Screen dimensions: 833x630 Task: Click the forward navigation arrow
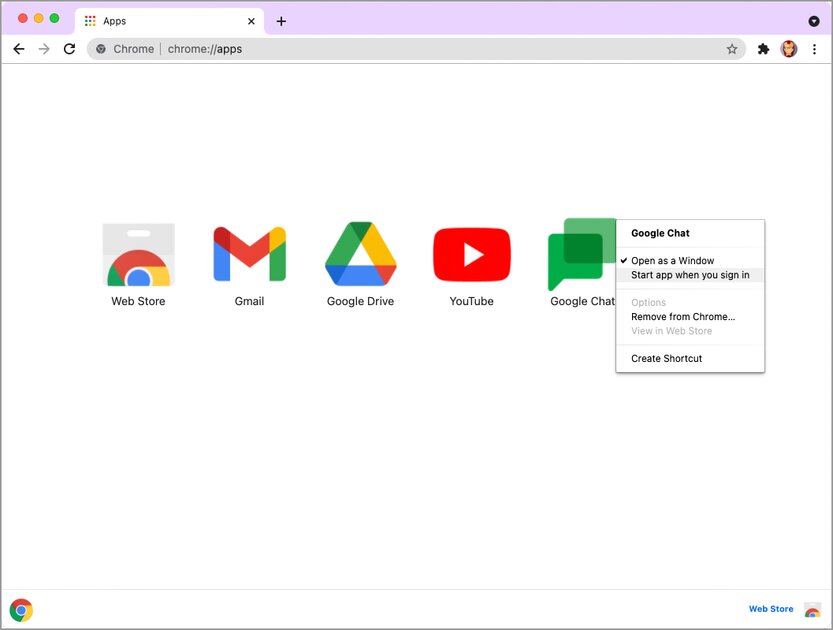point(44,49)
